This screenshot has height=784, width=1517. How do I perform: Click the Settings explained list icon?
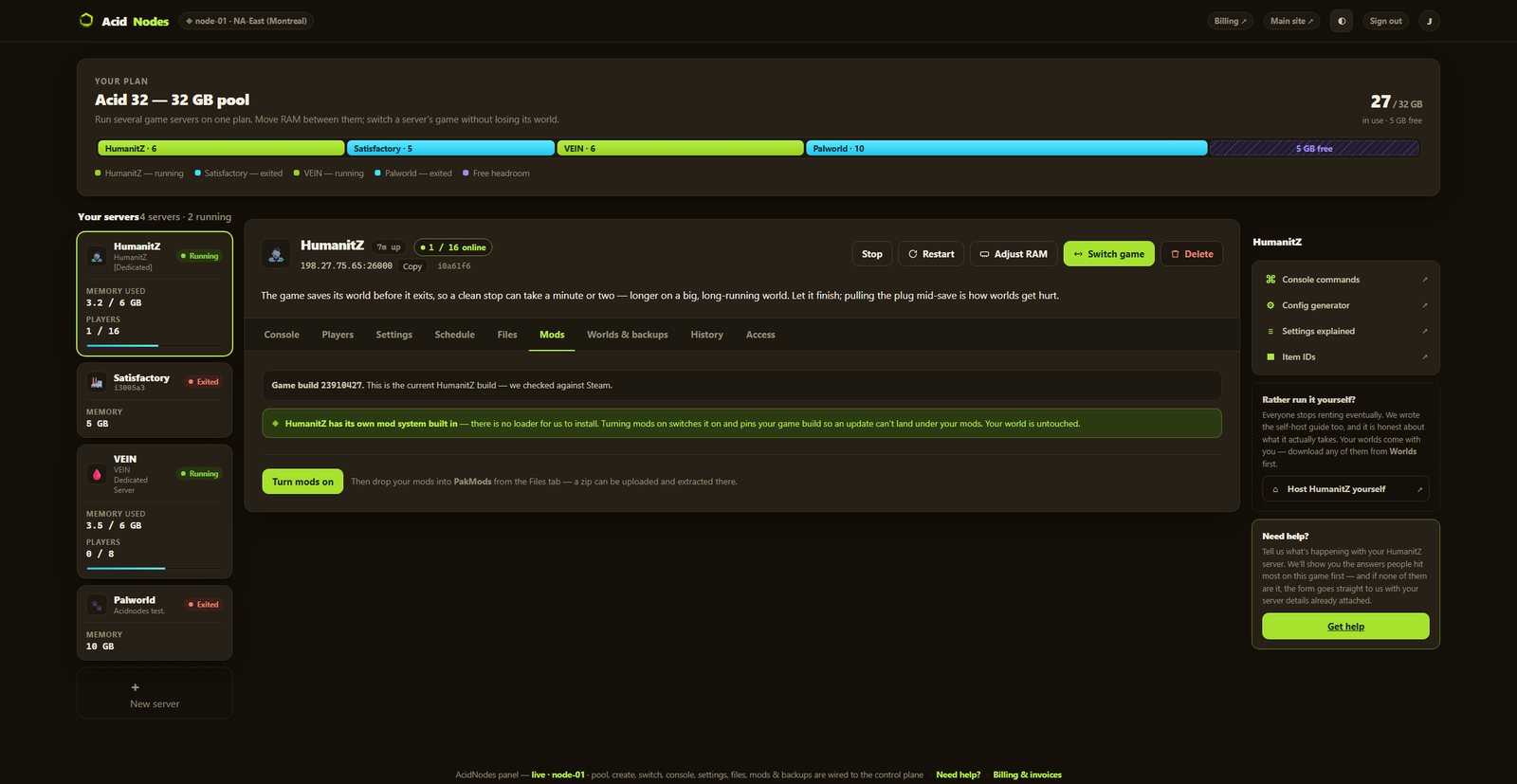[x=1270, y=331]
